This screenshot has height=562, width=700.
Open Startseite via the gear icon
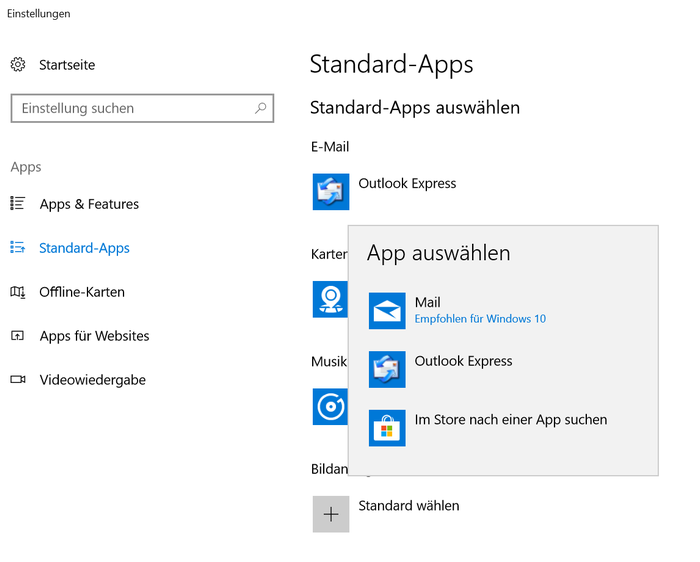(x=18, y=65)
